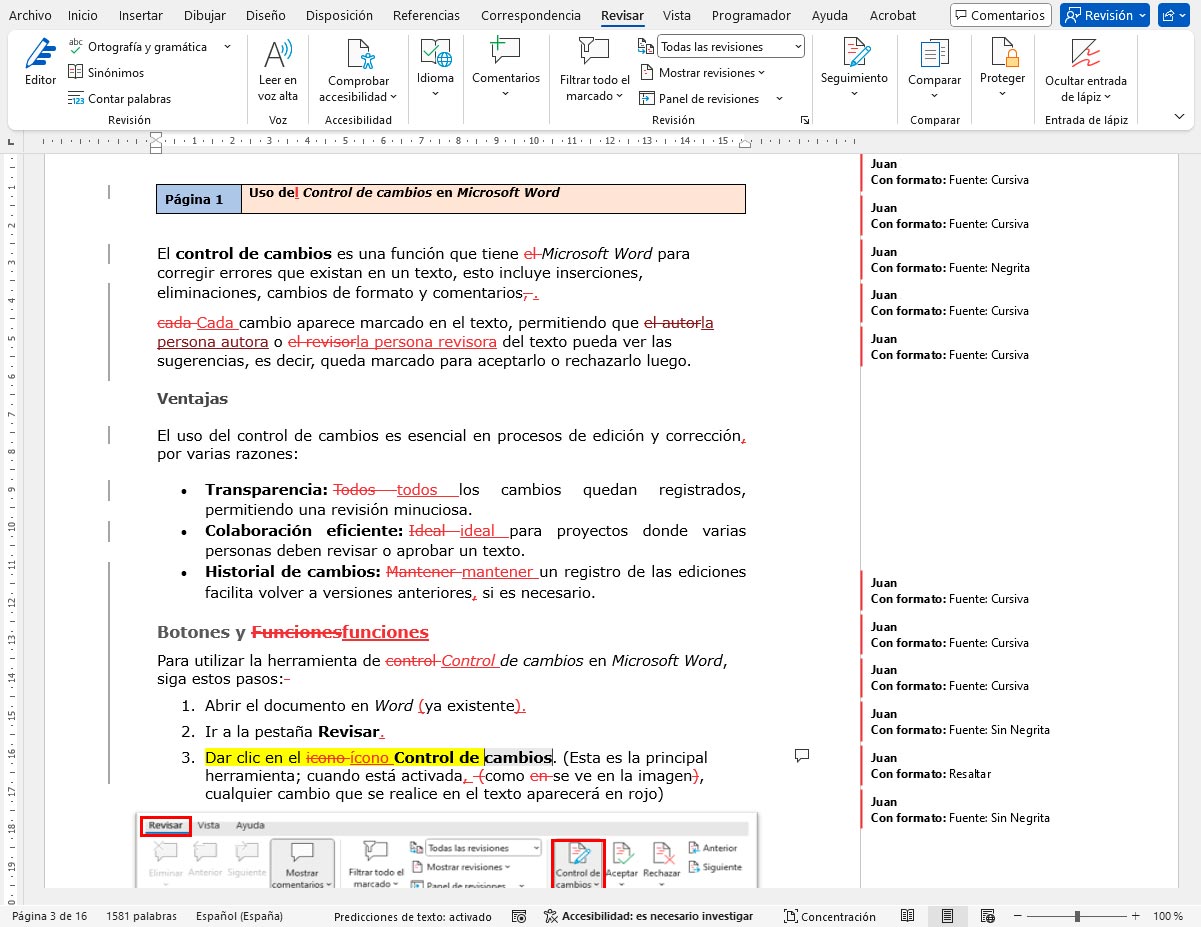Click the Proteger document icon
Screen dimensions: 1201x927
tap(1002, 60)
